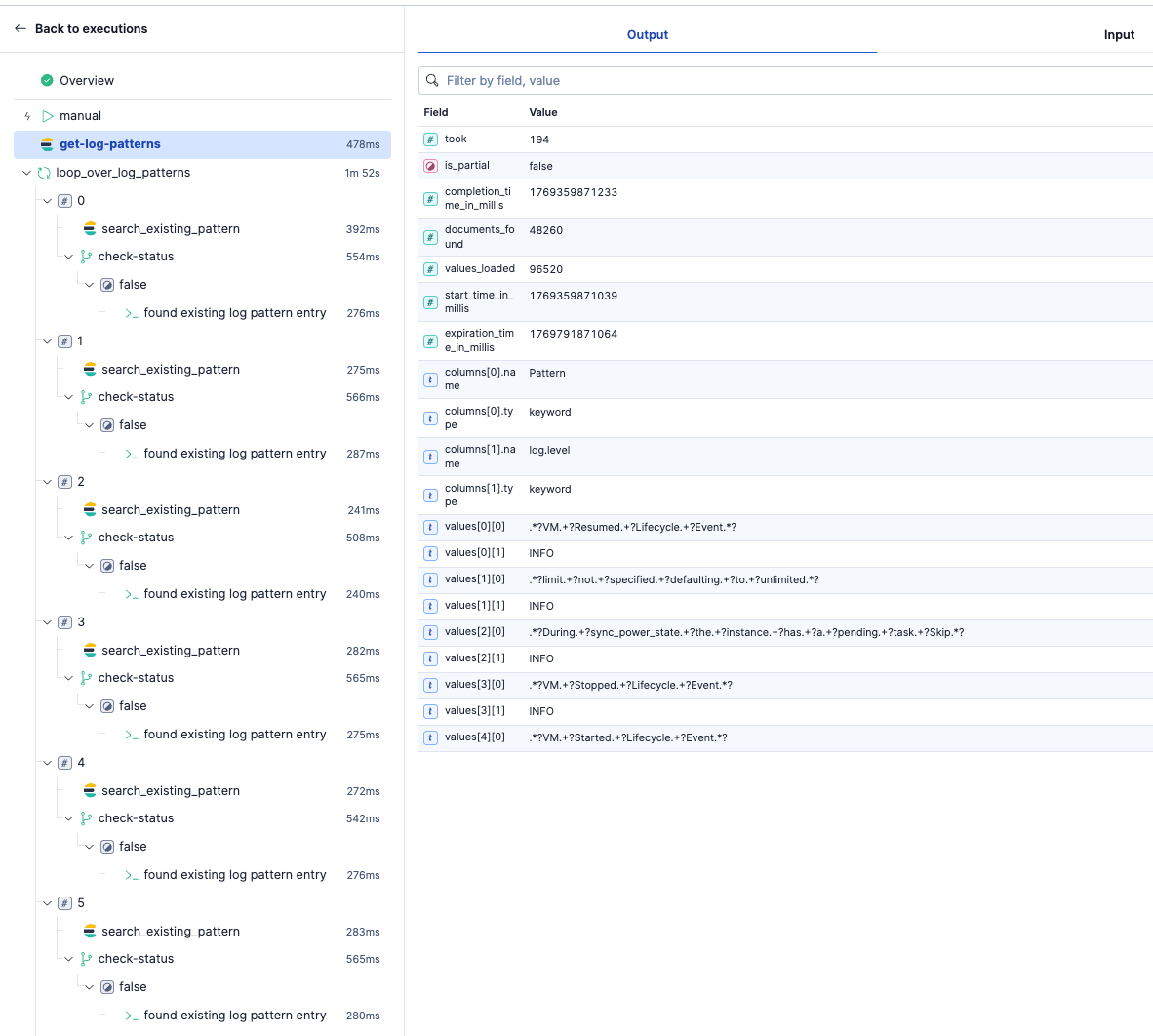Collapse iteration 2 of the loop
Image resolution: width=1153 pixels, height=1036 pixels.
pos(47,482)
